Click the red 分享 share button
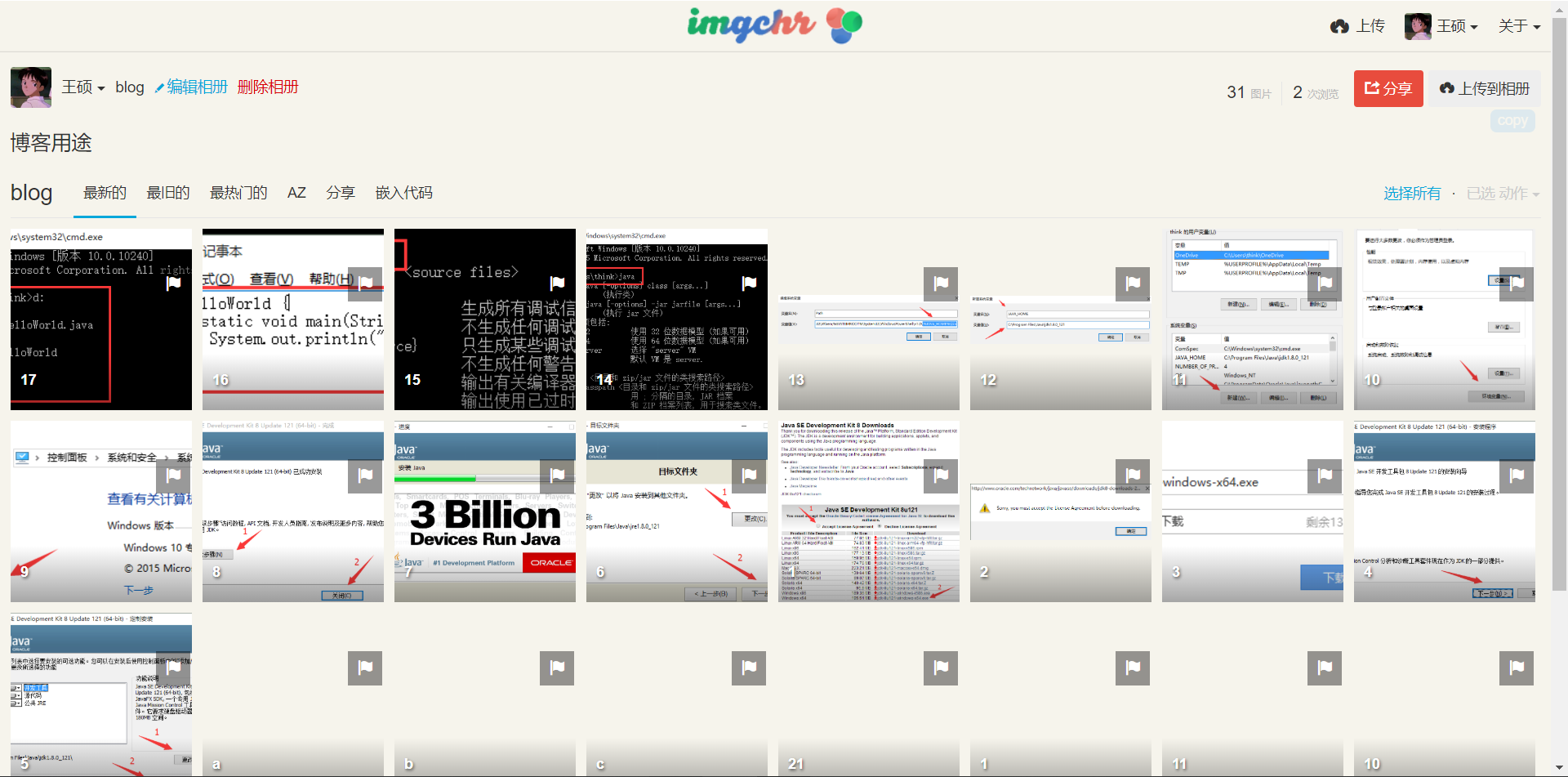The image size is (1568, 777). pos(1388,88)
